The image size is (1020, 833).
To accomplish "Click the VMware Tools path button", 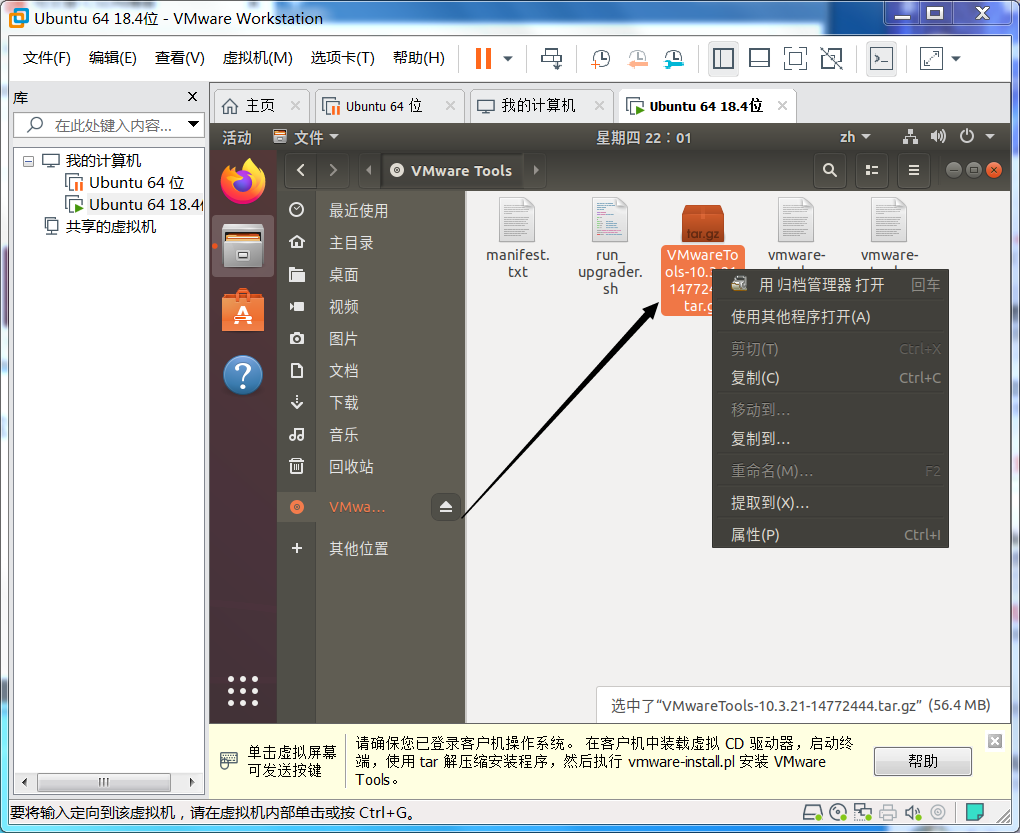I will (451, 170).
